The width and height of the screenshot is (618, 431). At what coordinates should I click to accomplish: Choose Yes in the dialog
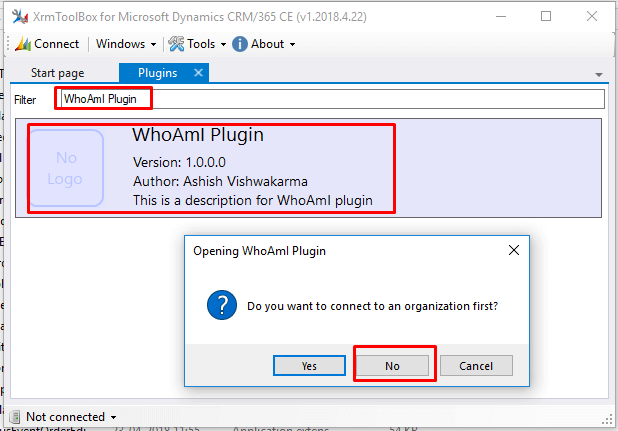pos(309,366)
